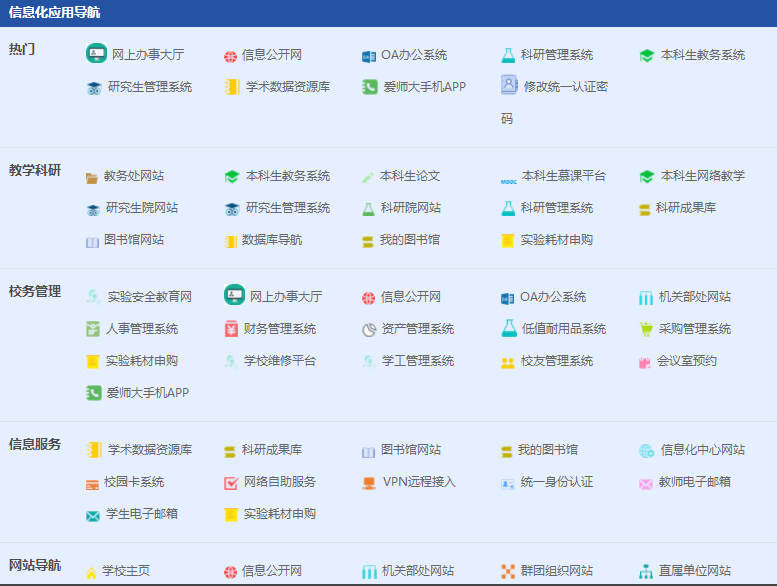Click the contact card icon beside 修改统一认证密码

509,85
